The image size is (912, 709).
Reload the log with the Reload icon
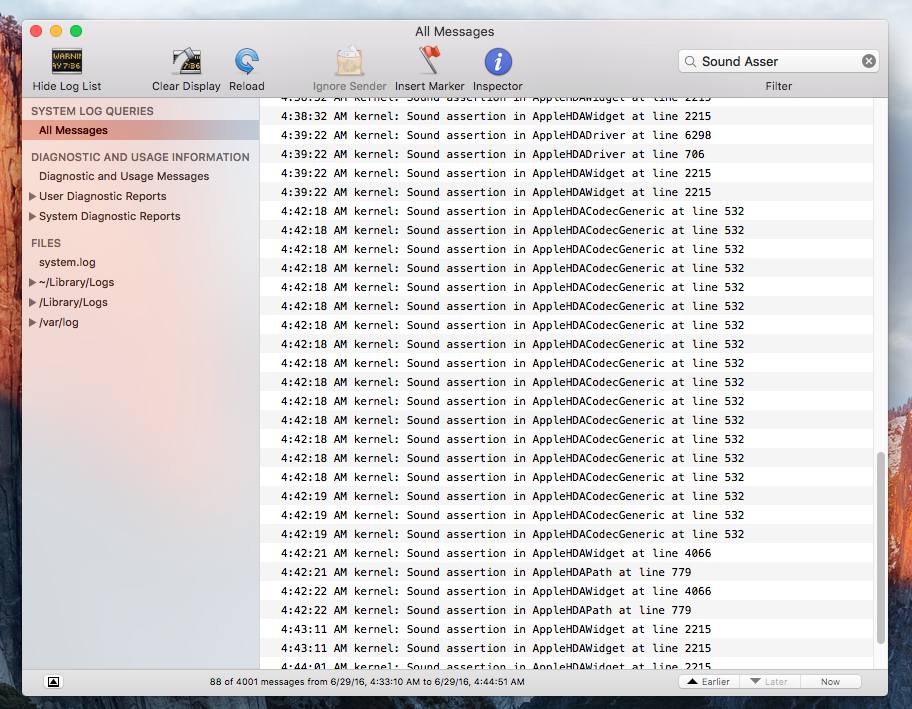point(247,62)
